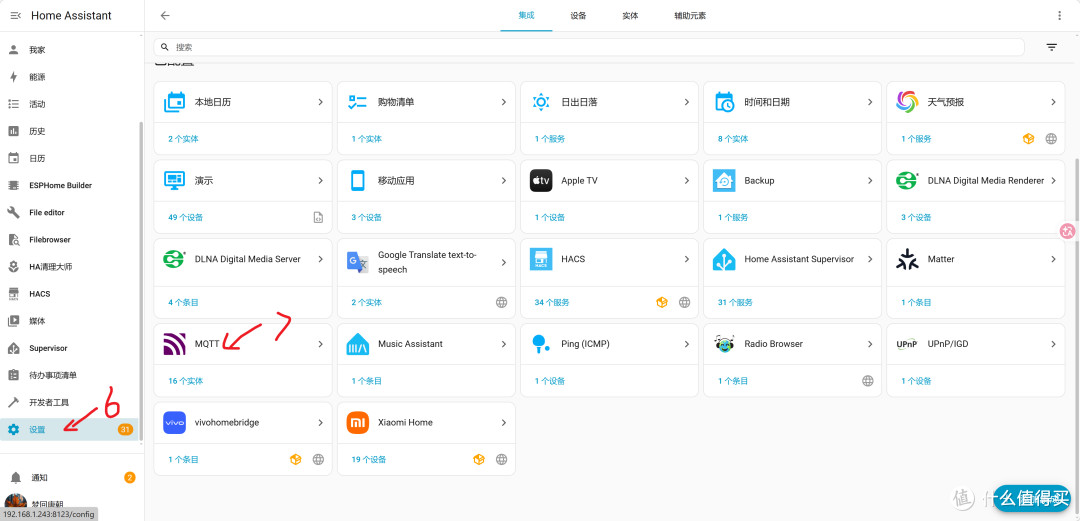1080x521 pixels.
Task: Expand the Xiaomi Home card chevron
Action: [x=503, y=422]
